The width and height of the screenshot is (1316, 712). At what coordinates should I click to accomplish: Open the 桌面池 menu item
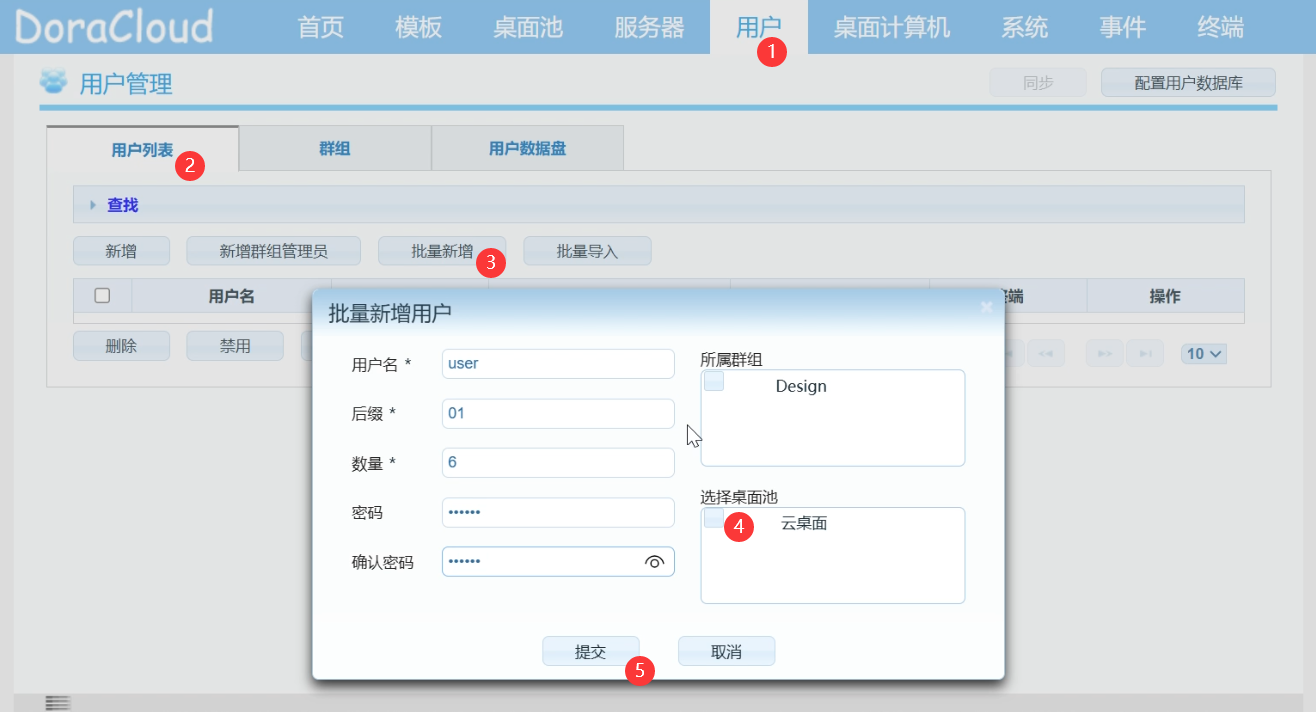tap(528, 27)
